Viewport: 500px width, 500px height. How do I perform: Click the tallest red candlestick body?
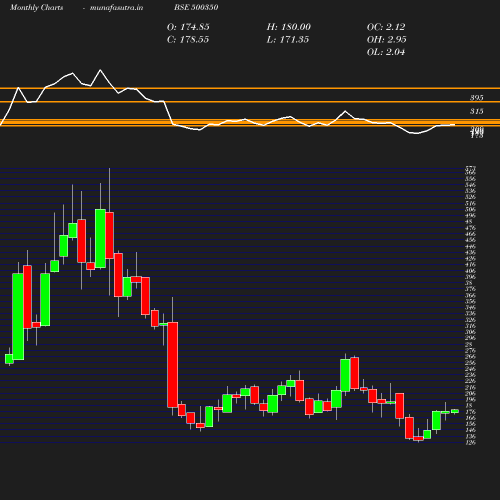(x=172, y=365)
